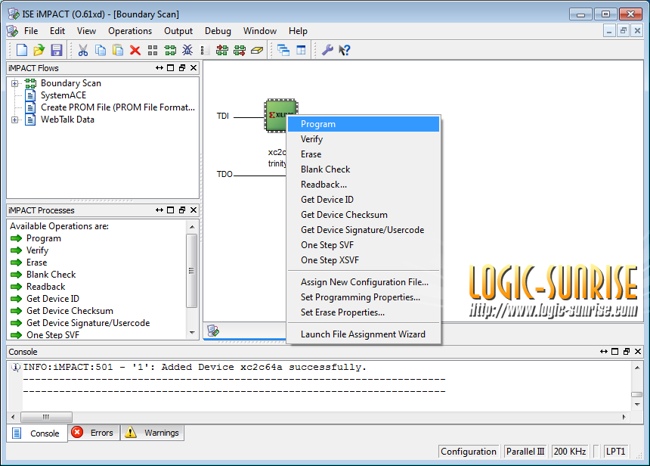650x466 pixels.
Task: Switch to the Errors tab
Action: point(94,433)
